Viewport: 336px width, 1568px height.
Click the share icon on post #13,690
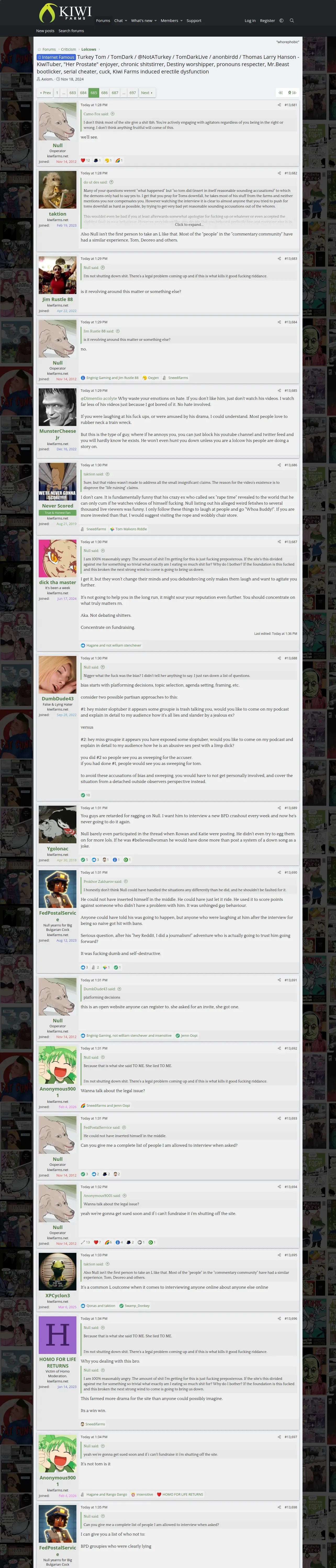tap(279, 872)
